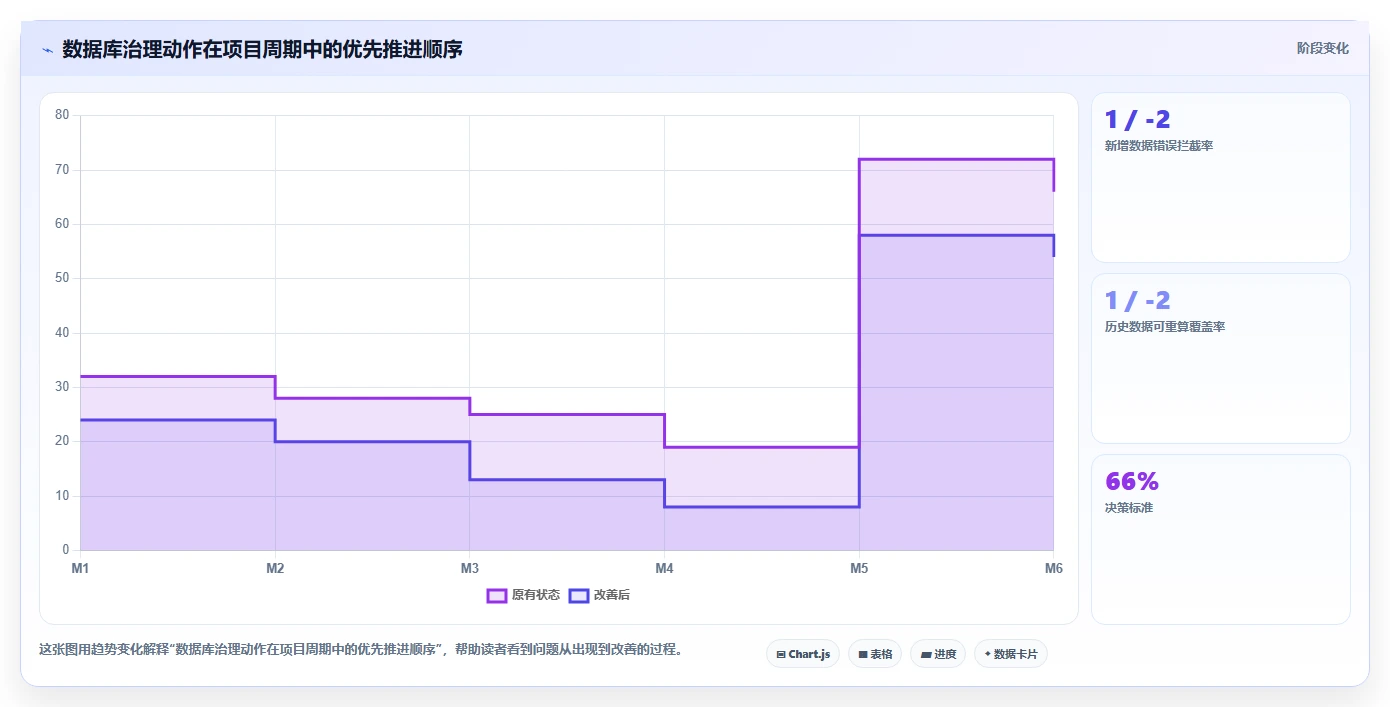Click the M3 x-axis label
The height and width of the screenshot is (707, 1390).
click(x=470, y=568)
